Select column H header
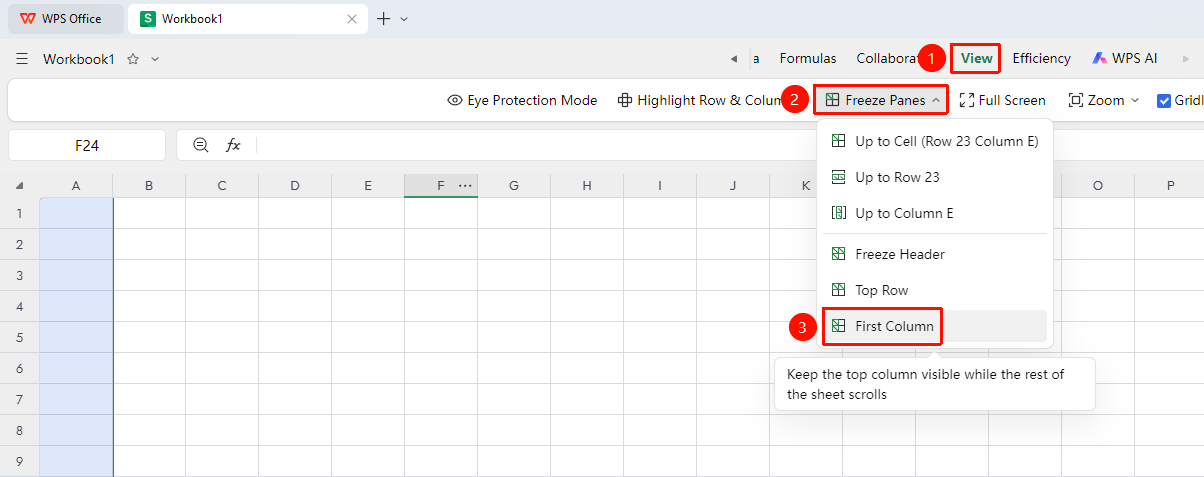The height and width of the screenshot is (477, 1204). [587, 185]
